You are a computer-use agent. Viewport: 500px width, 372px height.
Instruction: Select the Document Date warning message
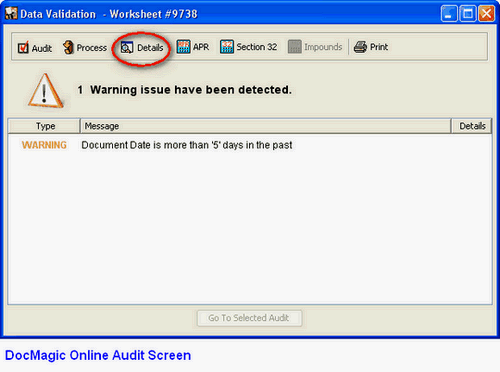point(187,145)
